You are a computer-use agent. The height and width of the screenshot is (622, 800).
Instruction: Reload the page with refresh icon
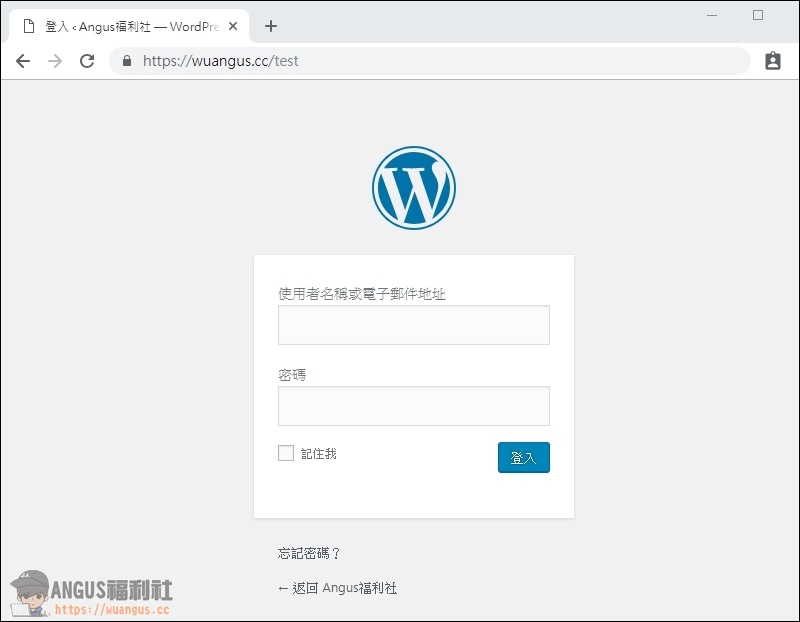pyautogui.click(x=87, y=61)
